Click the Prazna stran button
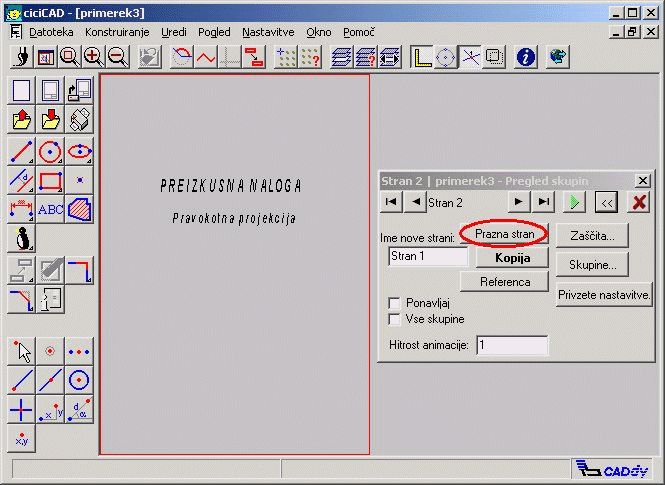Image resolution: width=665 pixels, height=485 pixels. coord(504,234)
